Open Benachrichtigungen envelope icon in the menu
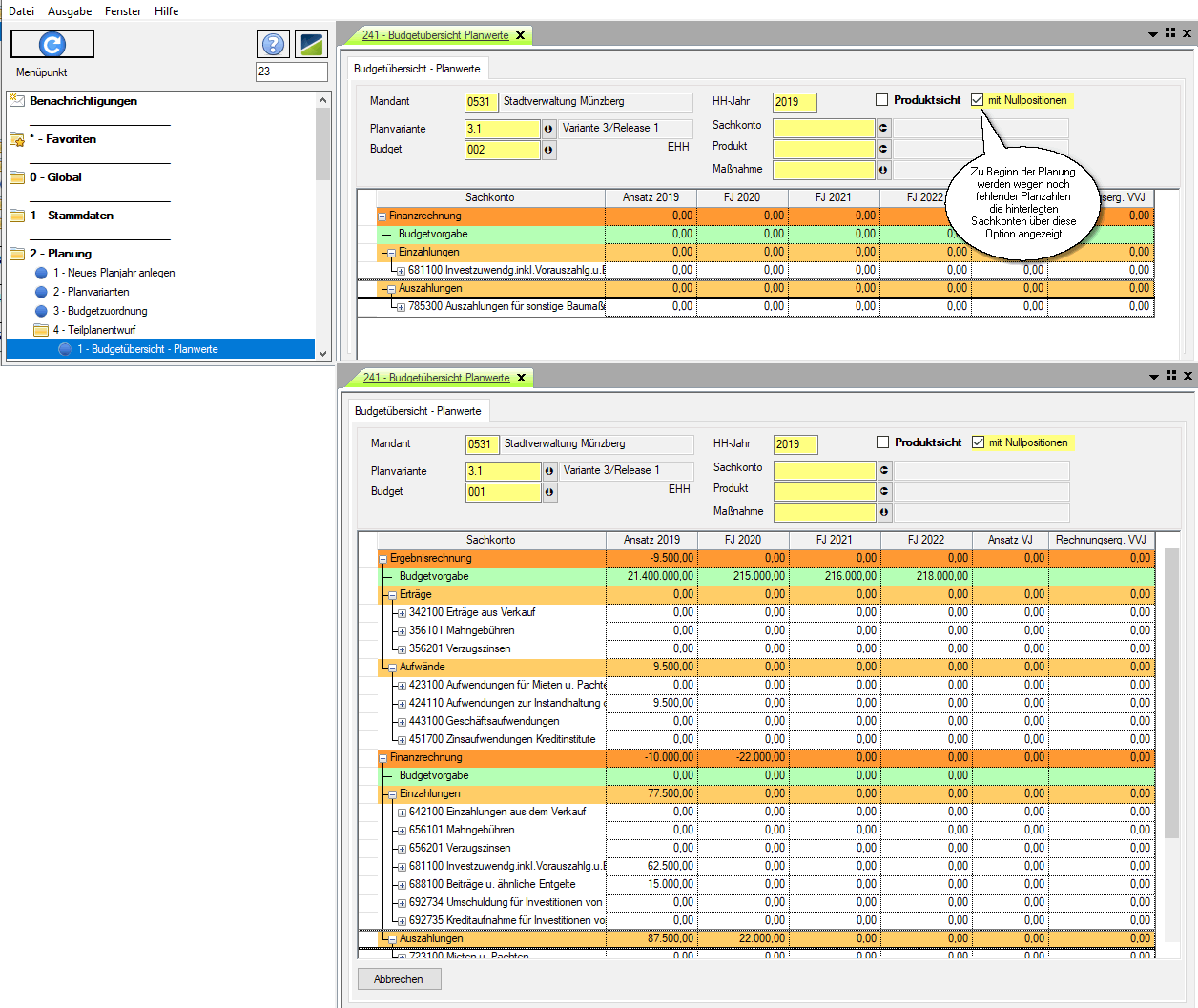The height and width of the screenshot is (1008, 1198). [x=17, y=100]
